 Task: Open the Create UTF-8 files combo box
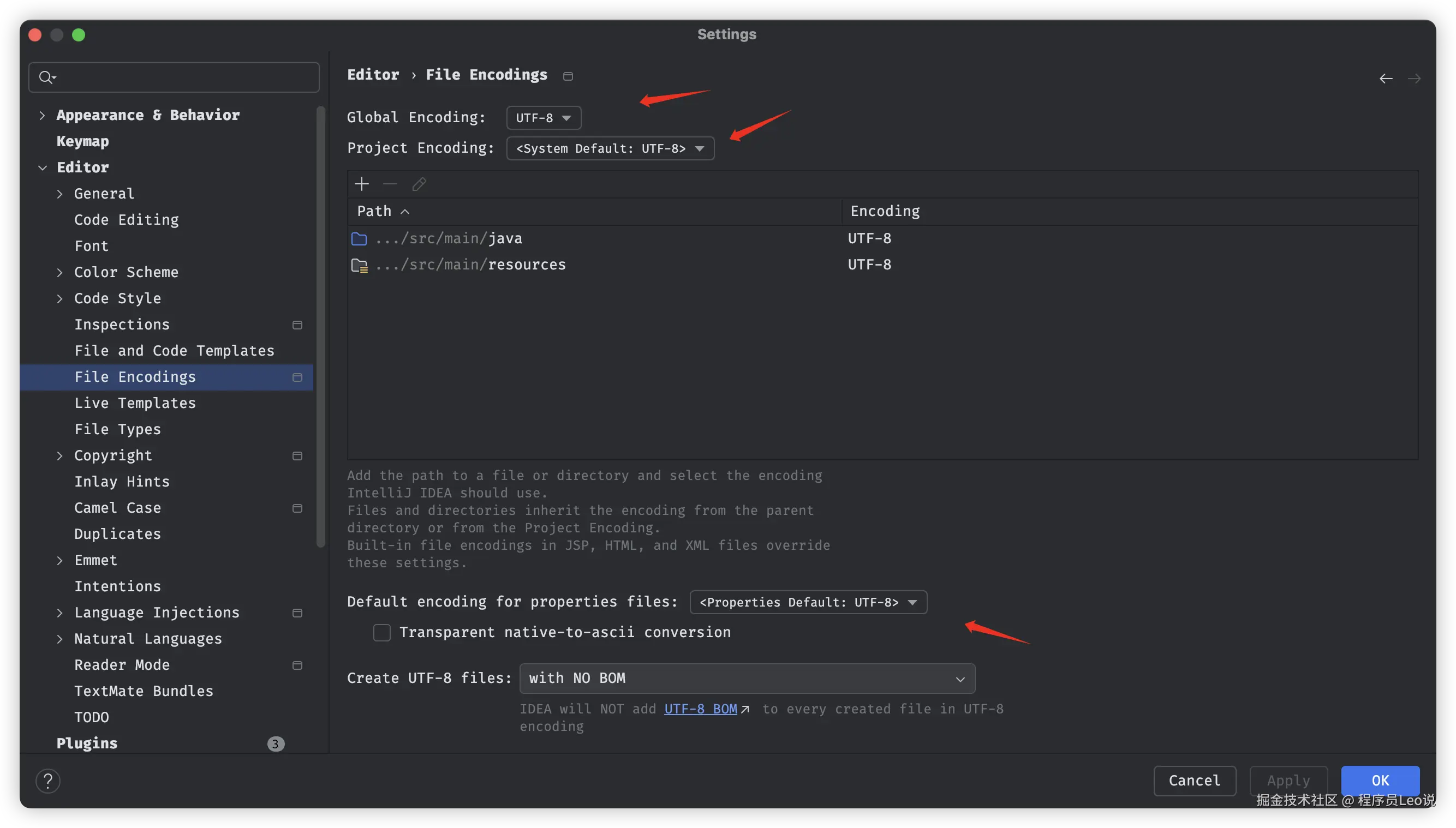point(747,679)
